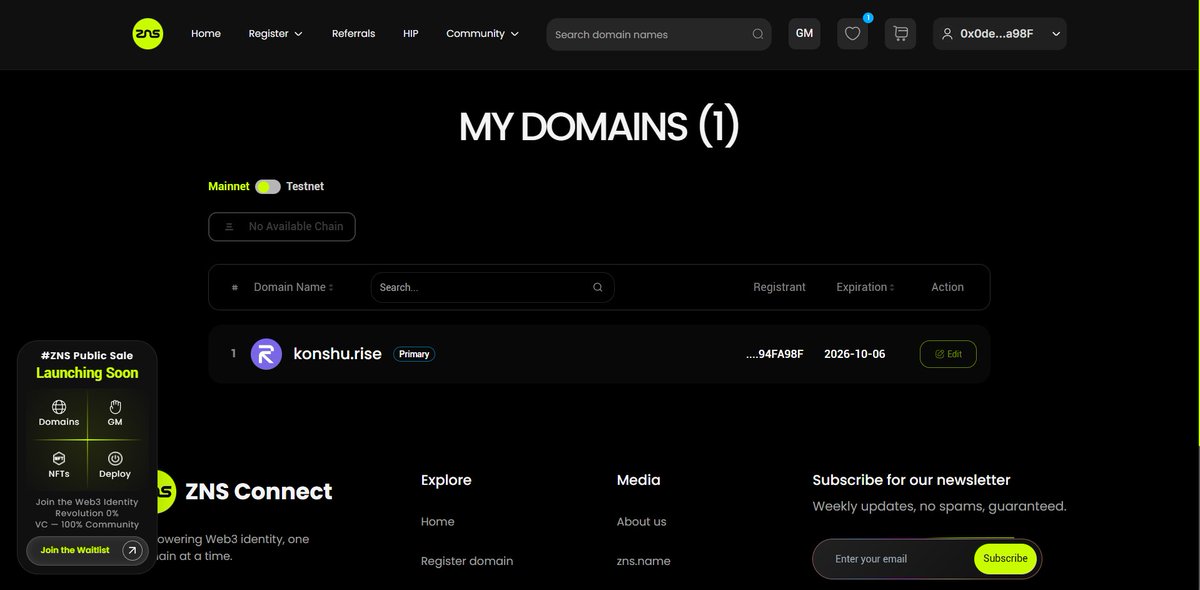Click the Mainnet label
Screen dimensions: 1200x590
[x=229, y=187]
